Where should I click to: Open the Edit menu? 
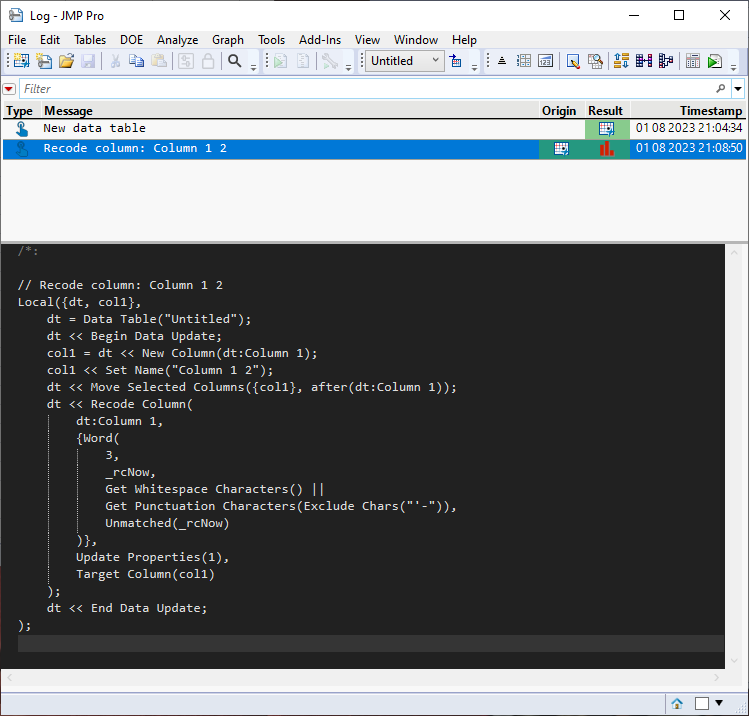(50, 40)
